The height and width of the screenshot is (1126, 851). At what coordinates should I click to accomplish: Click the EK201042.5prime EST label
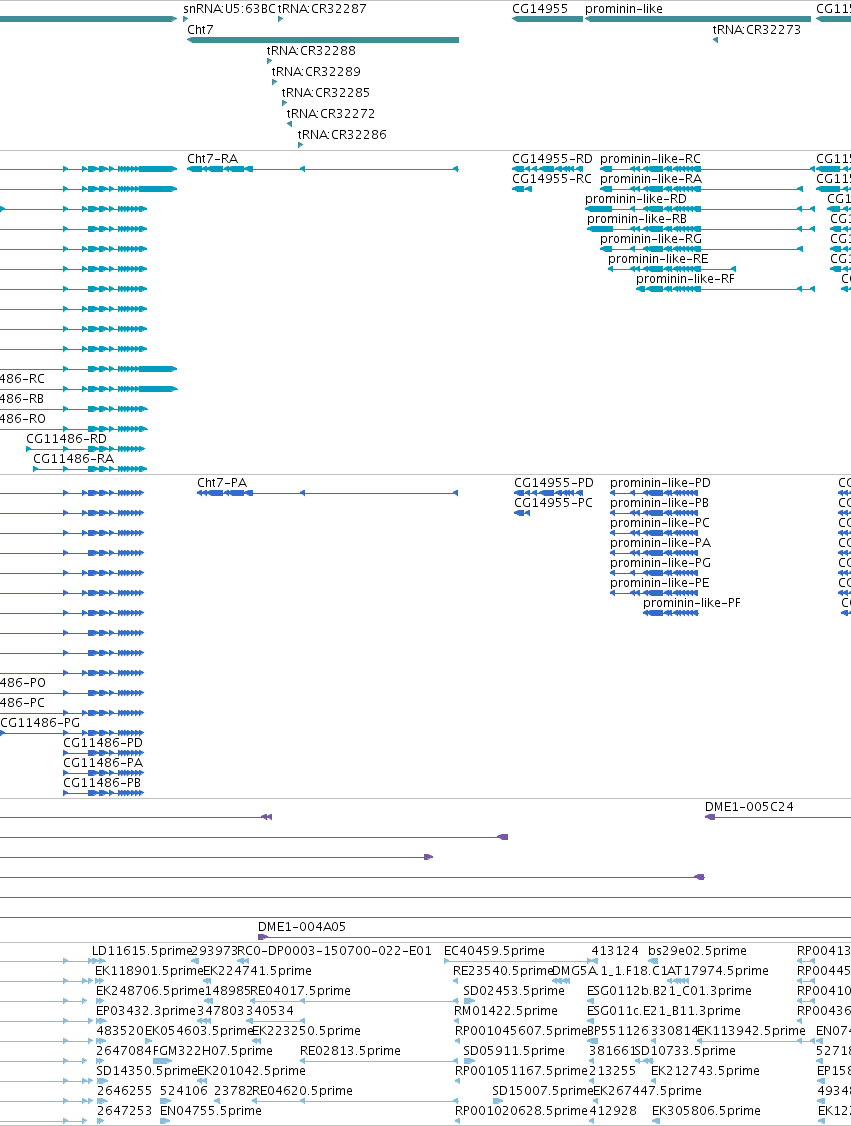[251, 1070]
